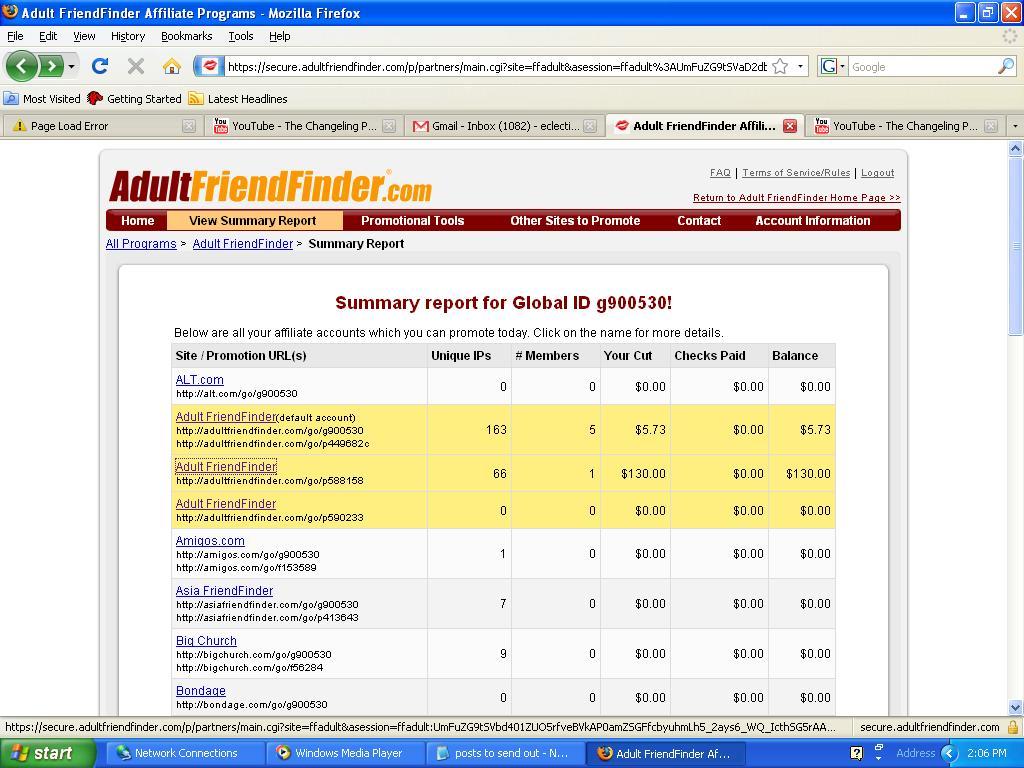This screenshot has height=768, width=1024.
Task: Expand the address bar URL dropdown
Action: [x=800, y=66]
